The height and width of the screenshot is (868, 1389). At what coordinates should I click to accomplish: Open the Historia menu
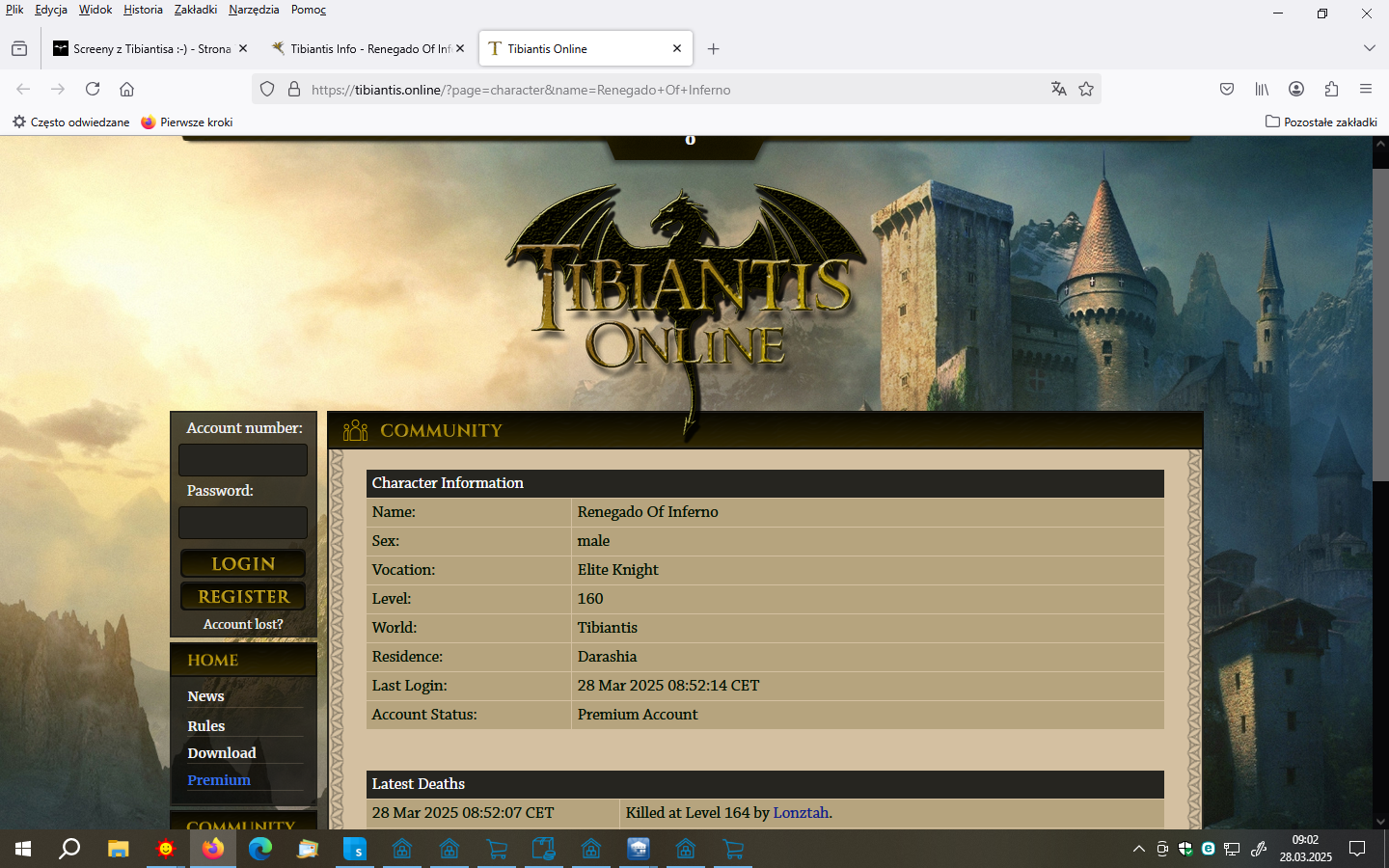coord(143,10)
